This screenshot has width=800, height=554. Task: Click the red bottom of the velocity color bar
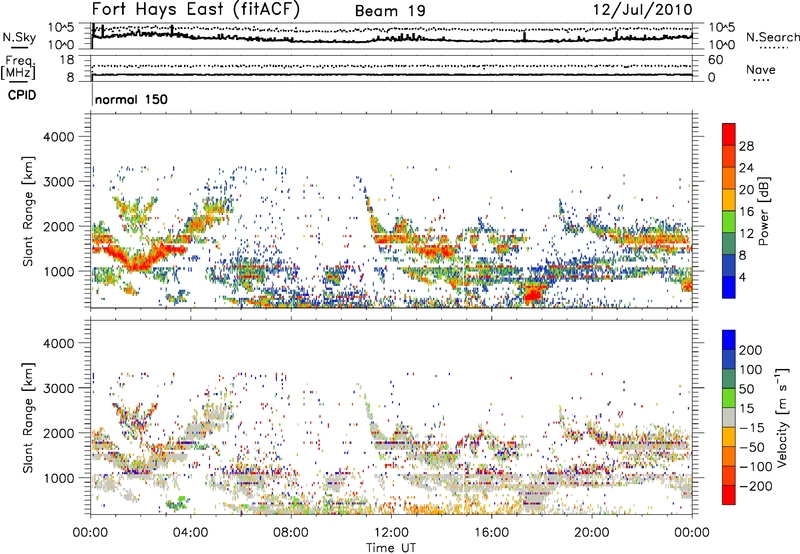click(x=729, y=495)
